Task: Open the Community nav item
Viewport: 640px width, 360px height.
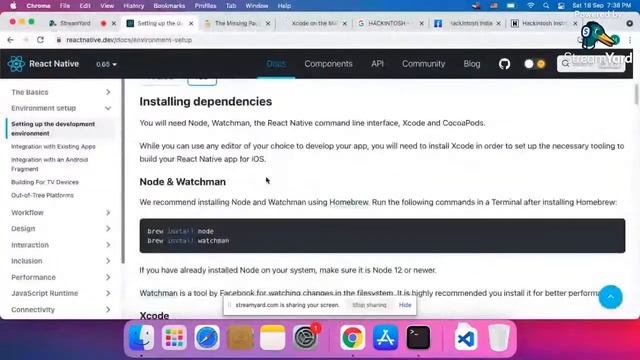Action: pos(423,64)
